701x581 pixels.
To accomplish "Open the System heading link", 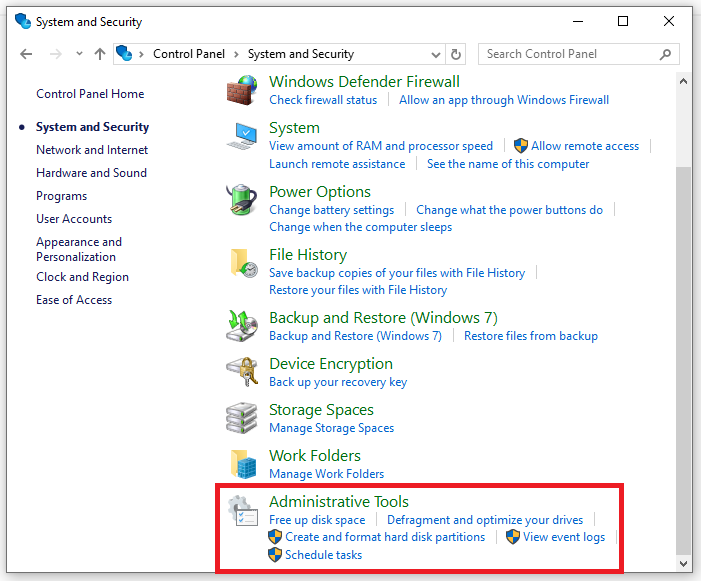I will tap(294, 128).
